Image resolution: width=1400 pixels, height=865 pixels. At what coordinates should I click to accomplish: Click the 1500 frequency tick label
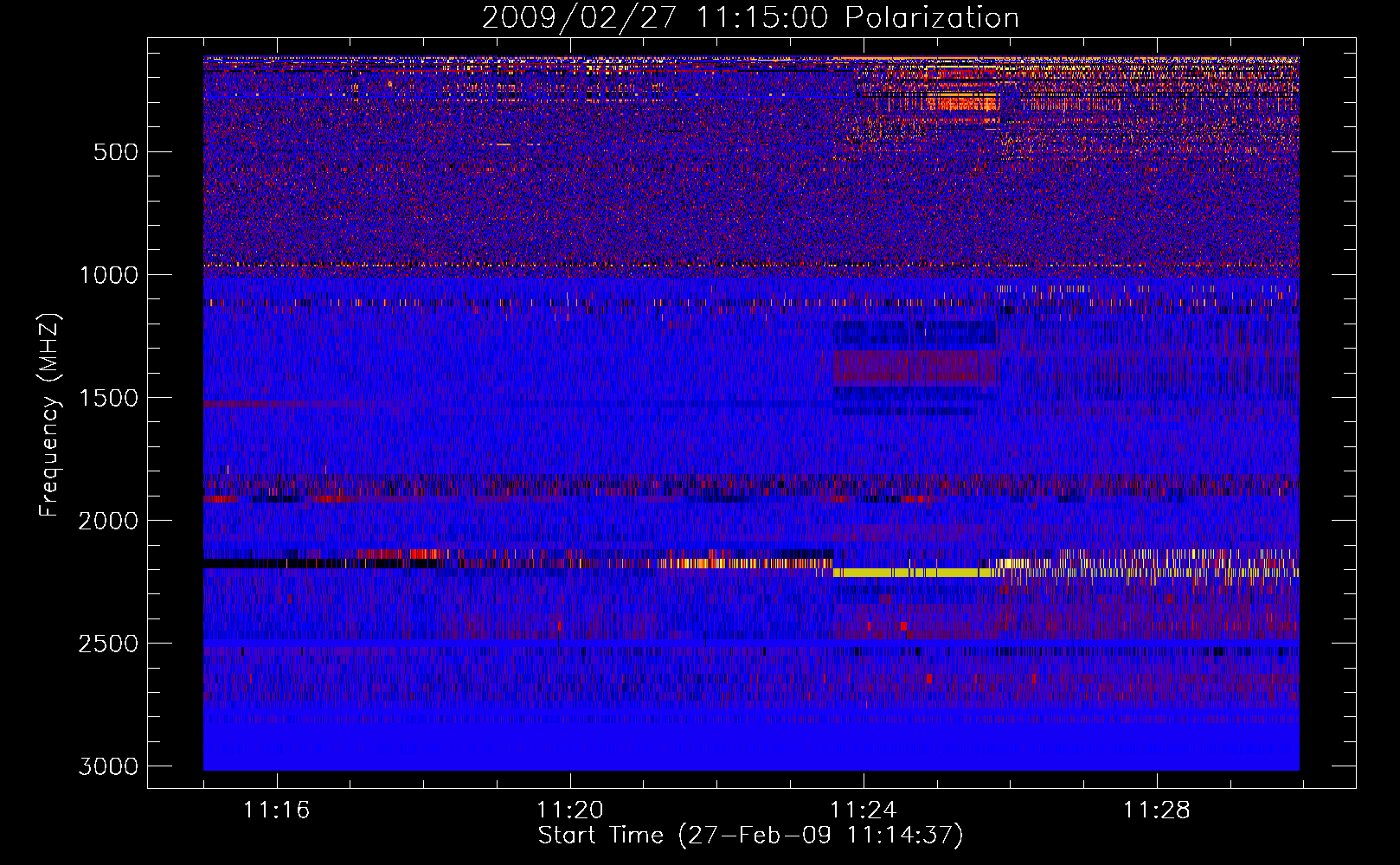point(108,398)
